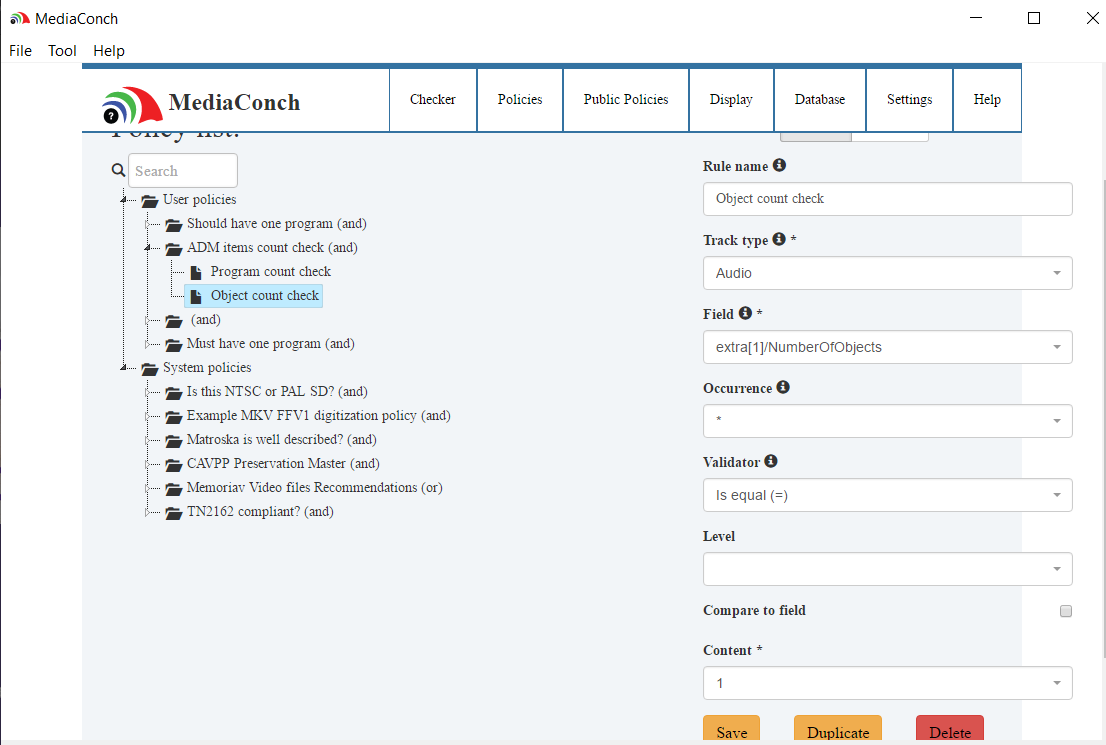The height and width of the screenshot is (745, 1106).
Task: Select Is this NTSC or PAL SD? policy
Action: 276,392
